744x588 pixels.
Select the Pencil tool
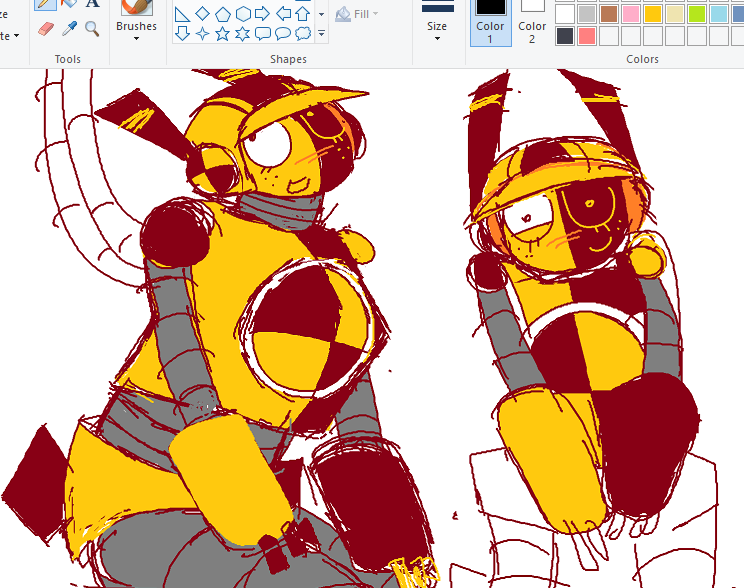46,4
